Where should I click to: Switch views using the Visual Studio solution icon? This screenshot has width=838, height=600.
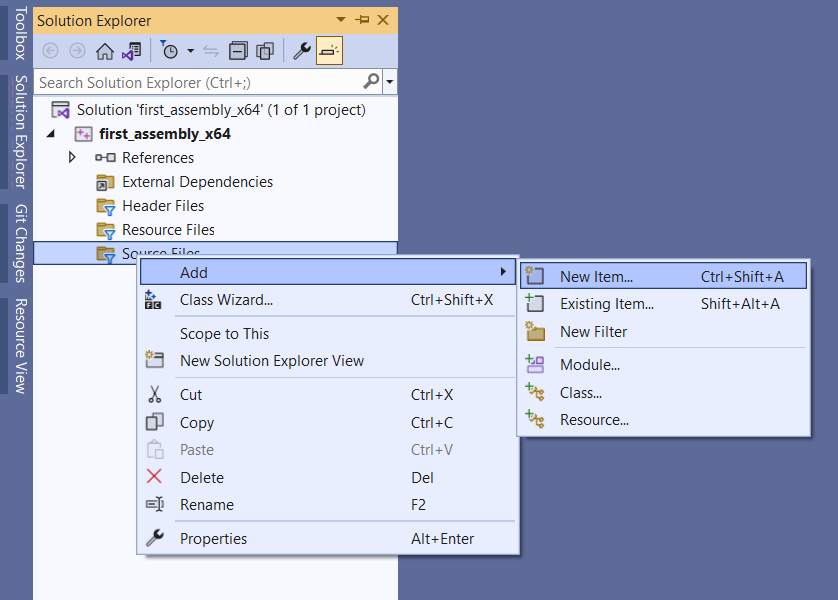coord(131,51)
